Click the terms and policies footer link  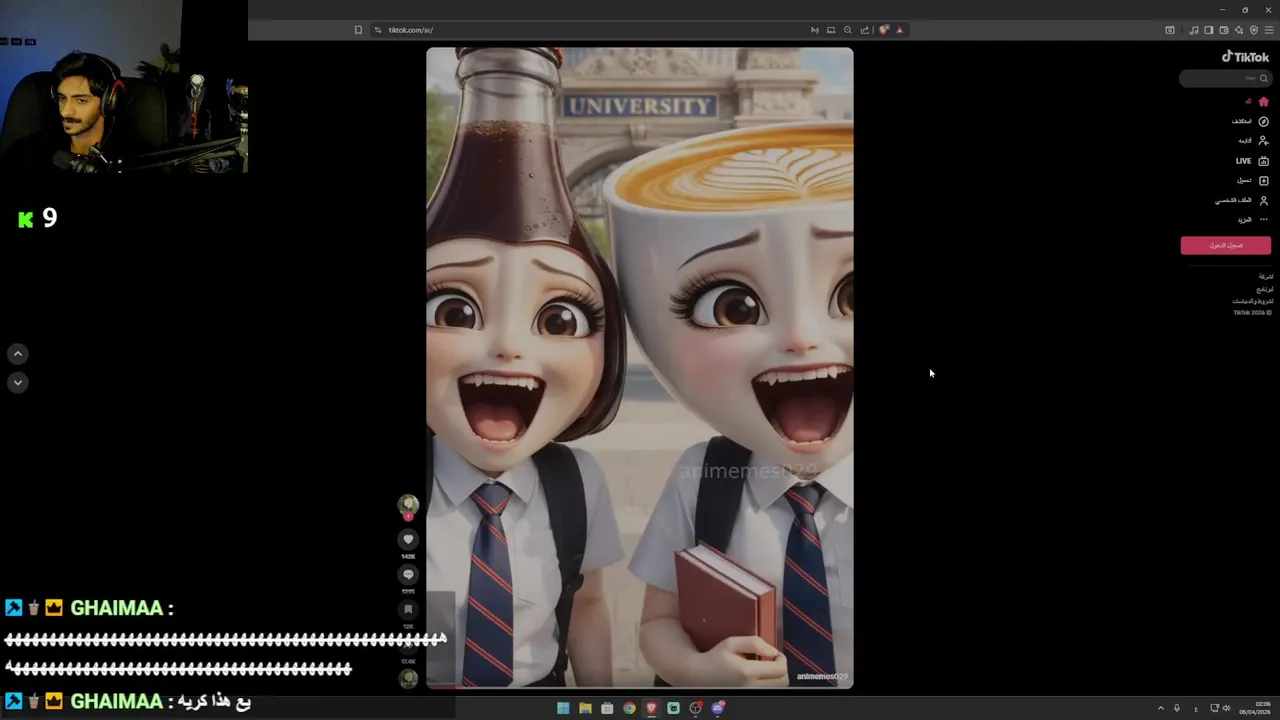[1253, 301]
